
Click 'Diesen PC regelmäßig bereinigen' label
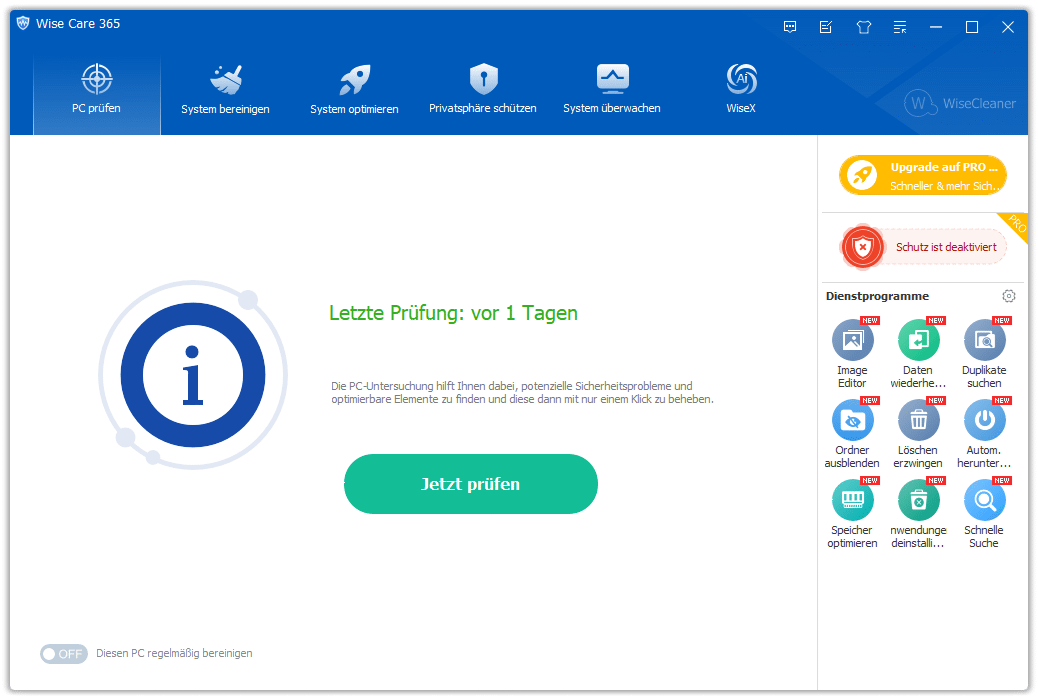(174, 654)
